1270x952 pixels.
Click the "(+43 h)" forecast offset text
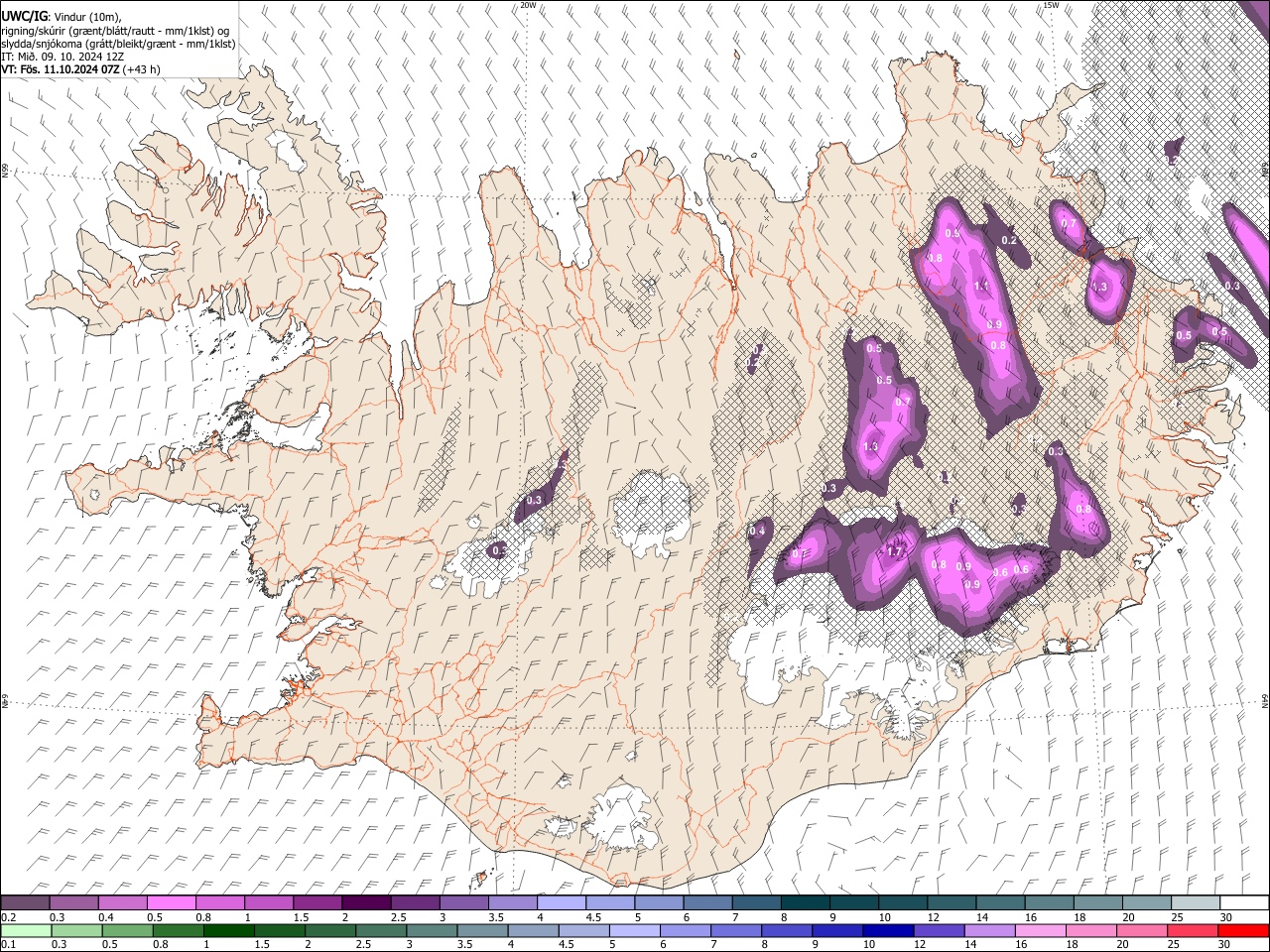[144, 69]
